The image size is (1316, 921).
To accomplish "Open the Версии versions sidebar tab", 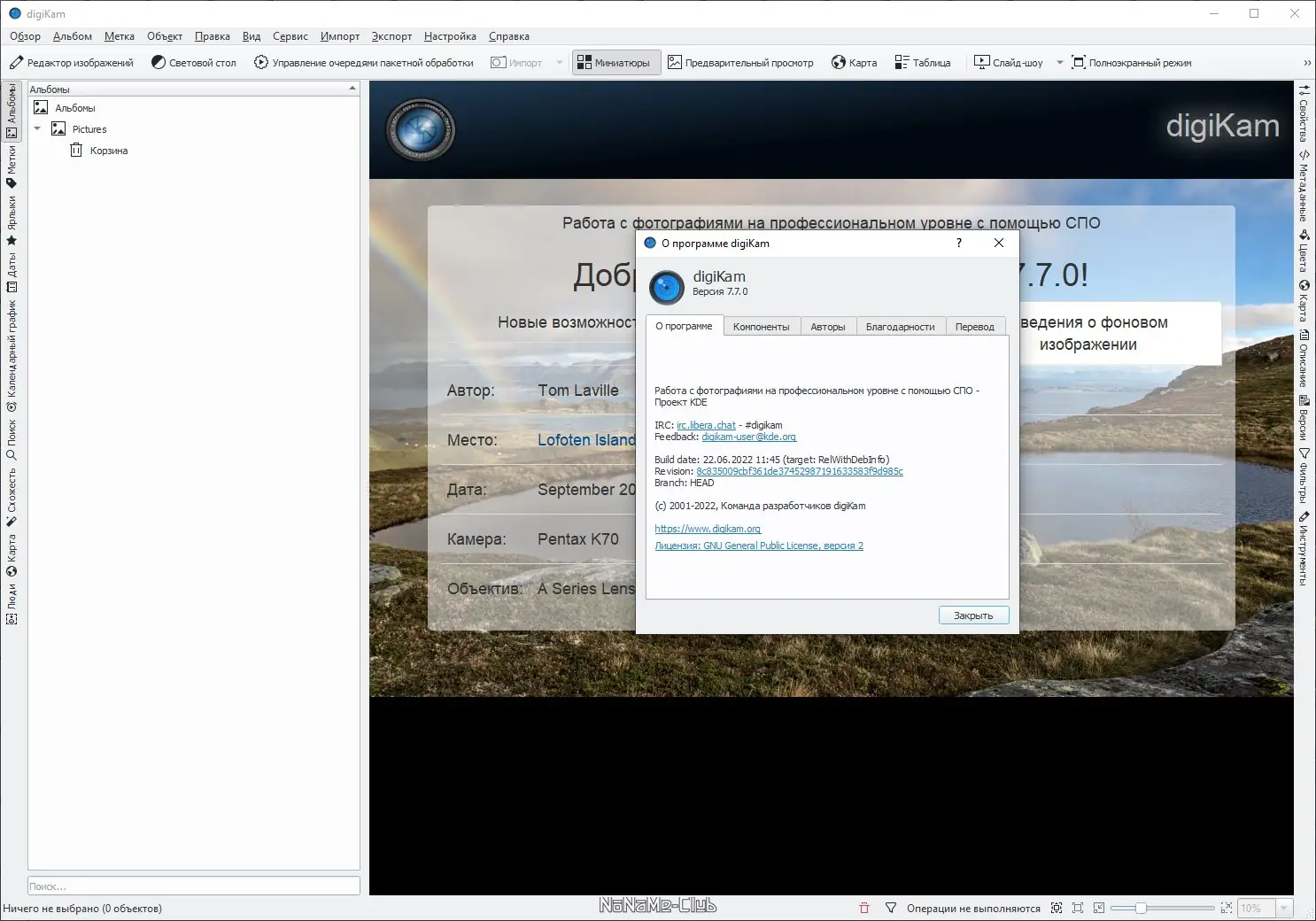I will pos(1304,418).
